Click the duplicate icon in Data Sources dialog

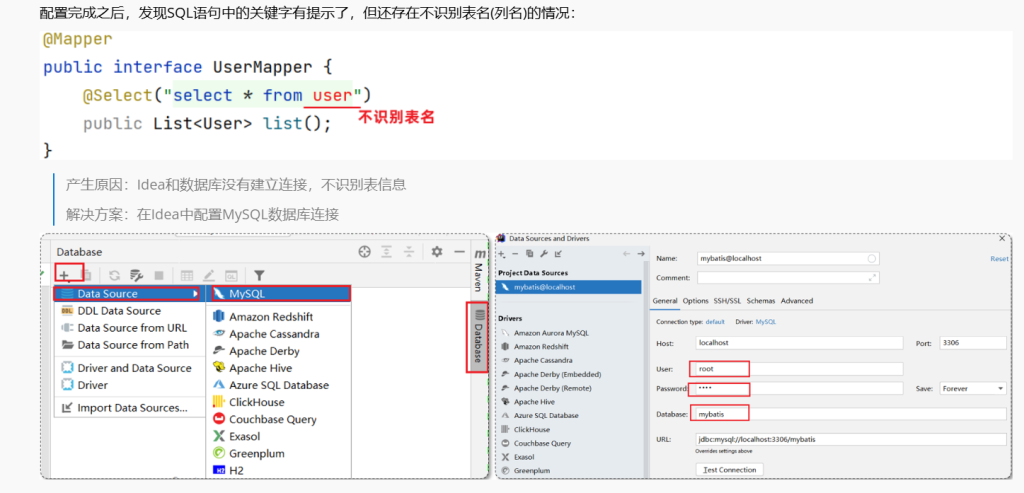530,253
